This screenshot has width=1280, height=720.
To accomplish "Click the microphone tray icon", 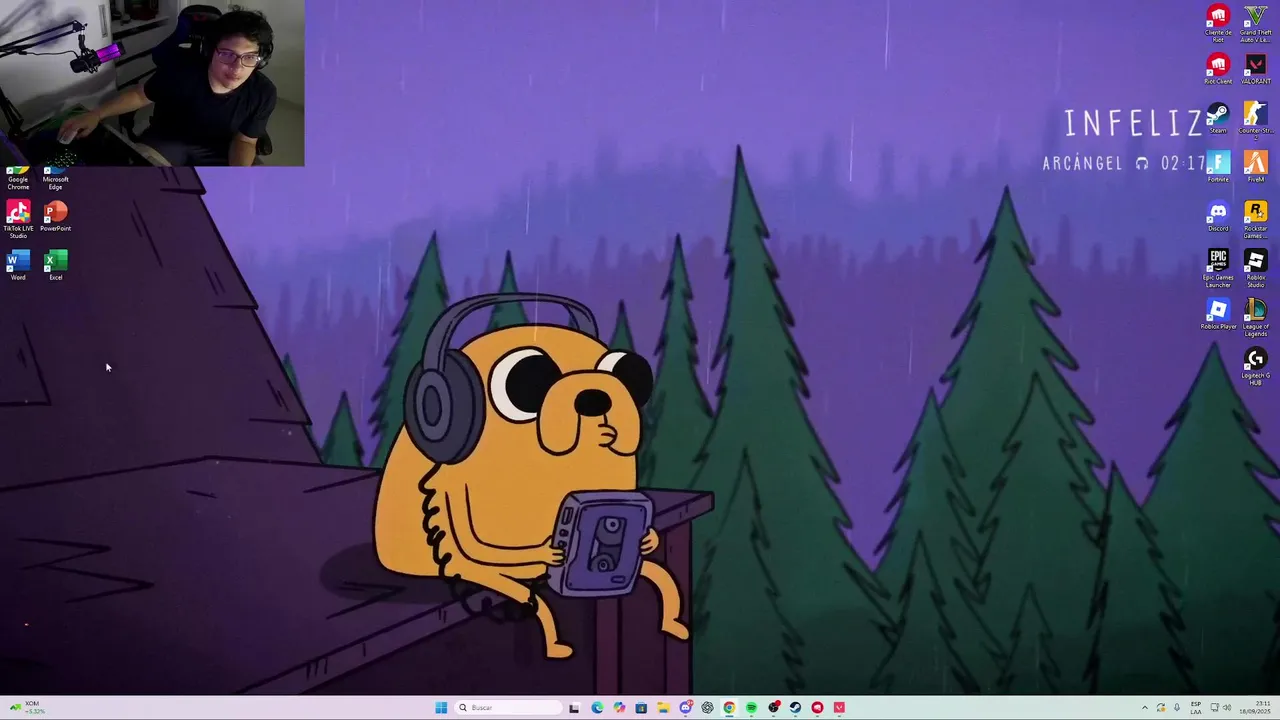I will [x=1177, y=707].
